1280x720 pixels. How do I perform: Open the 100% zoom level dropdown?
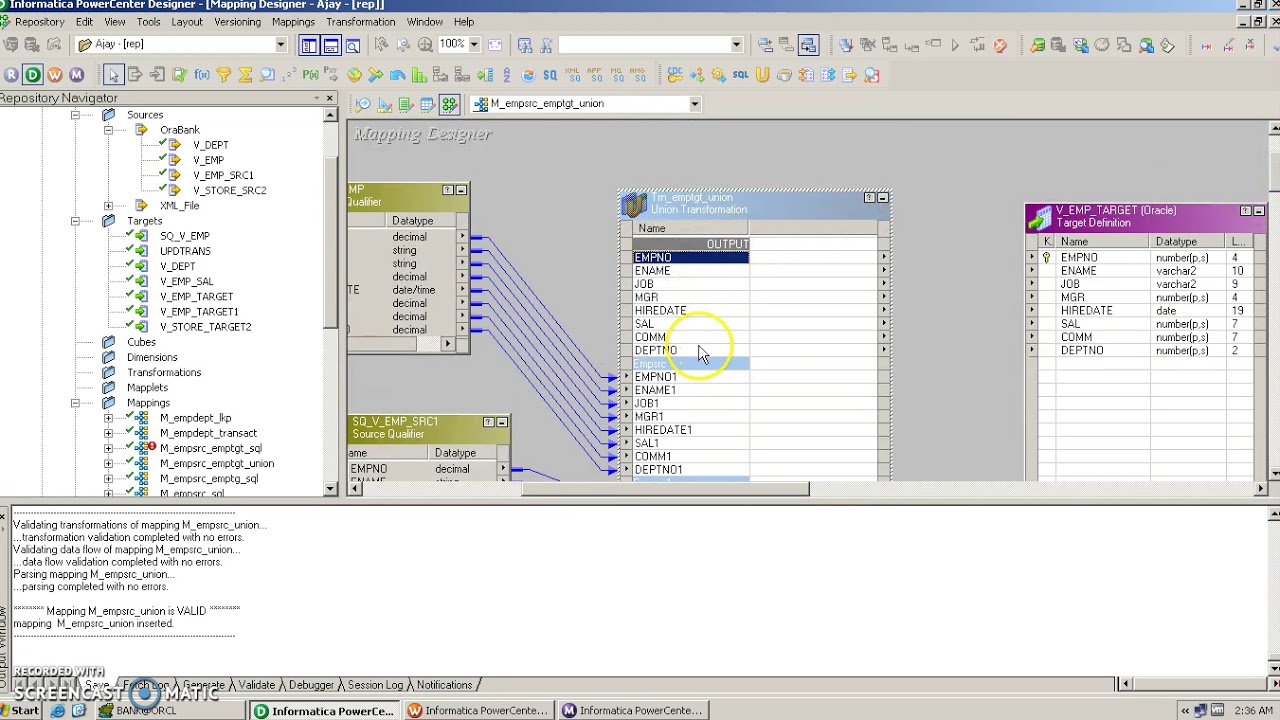pos(474,45)
